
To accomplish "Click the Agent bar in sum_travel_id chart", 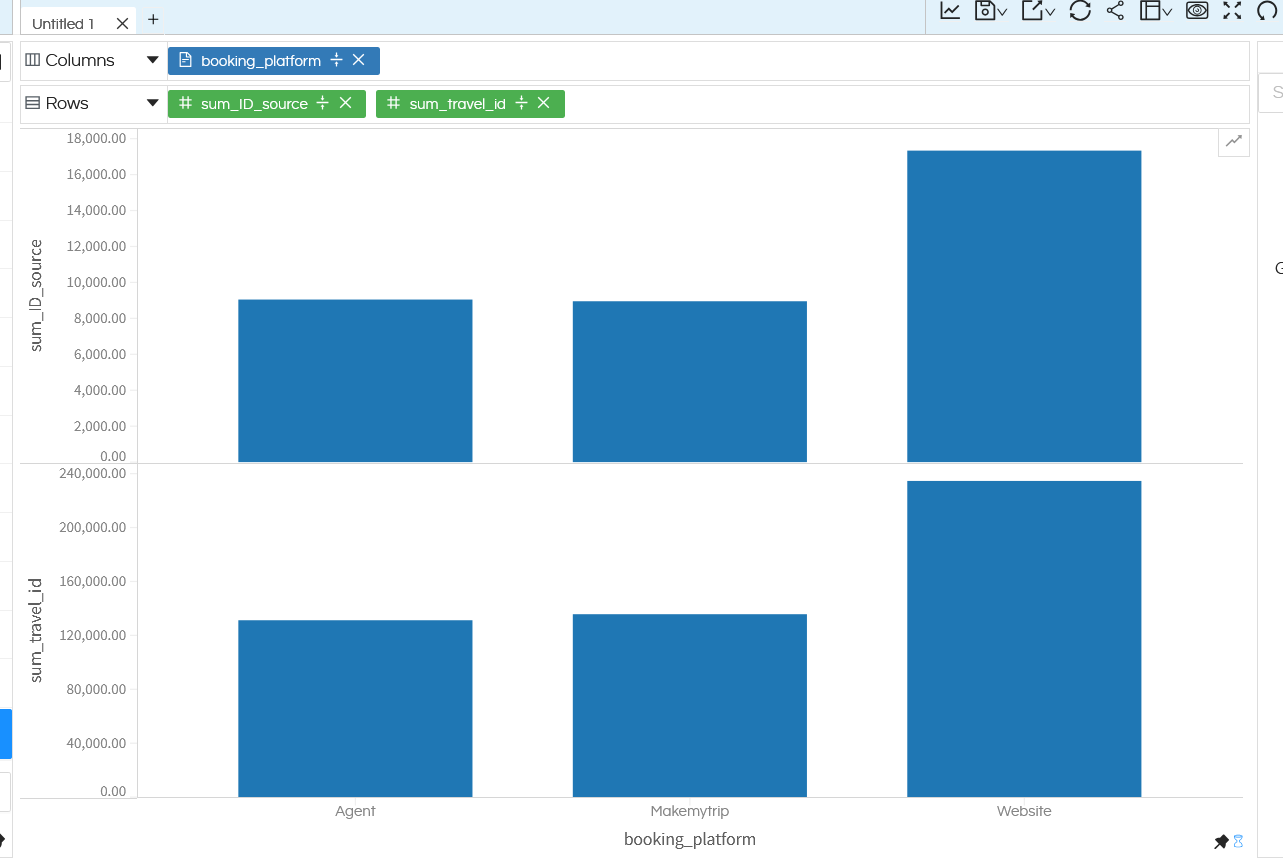I will [355, 709].
